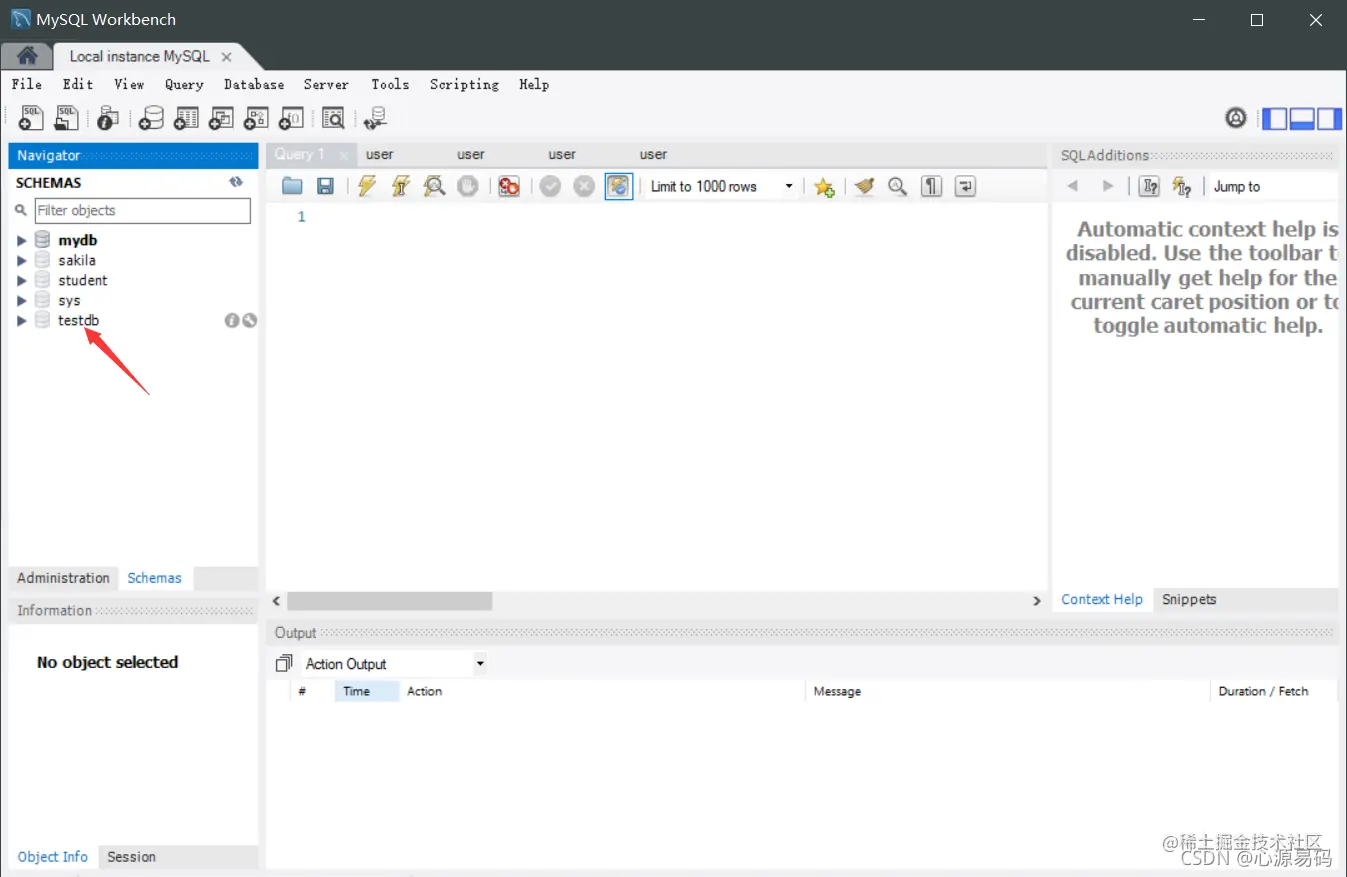Toggle word wrapping in the editor
Image resolution: width=1347 pixels, height=877 pixels.
click(x=965, y=186)
